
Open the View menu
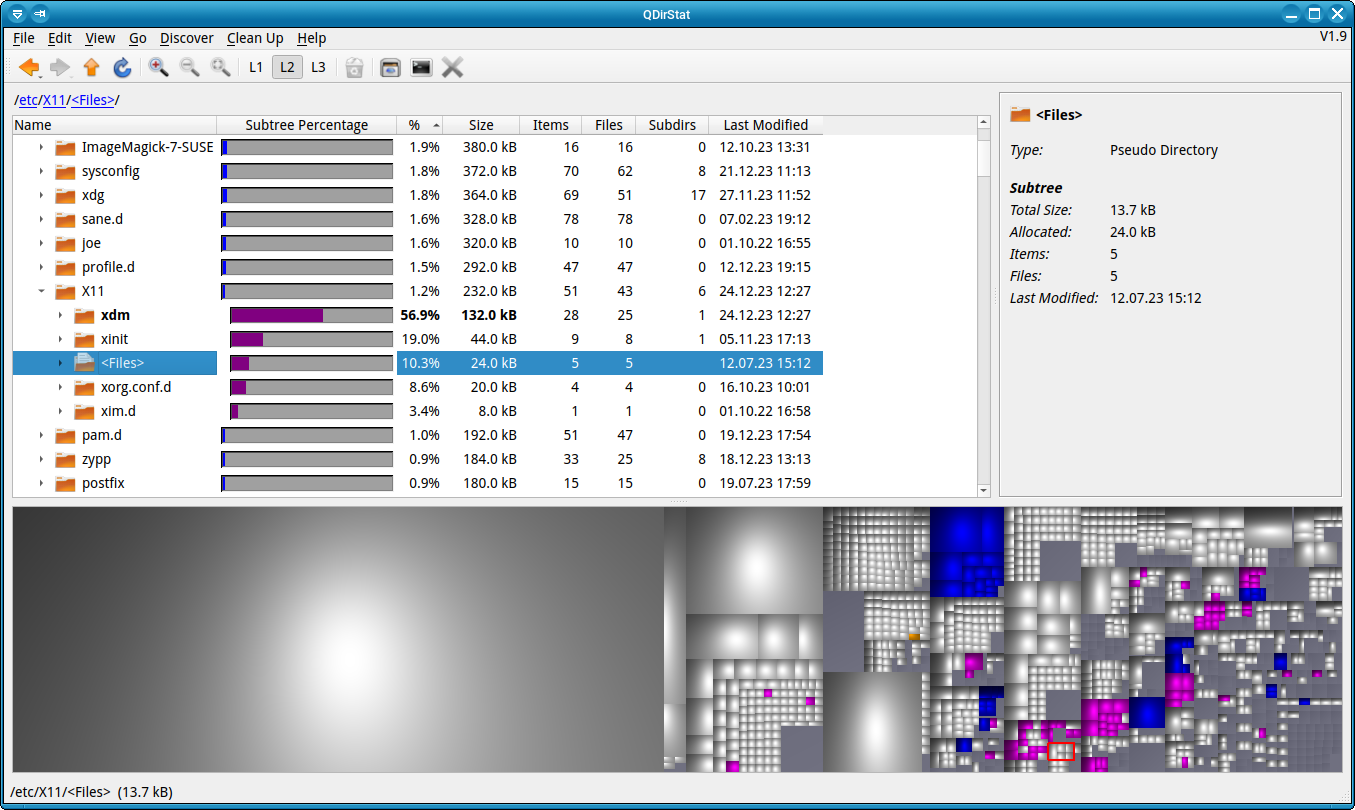100,38
